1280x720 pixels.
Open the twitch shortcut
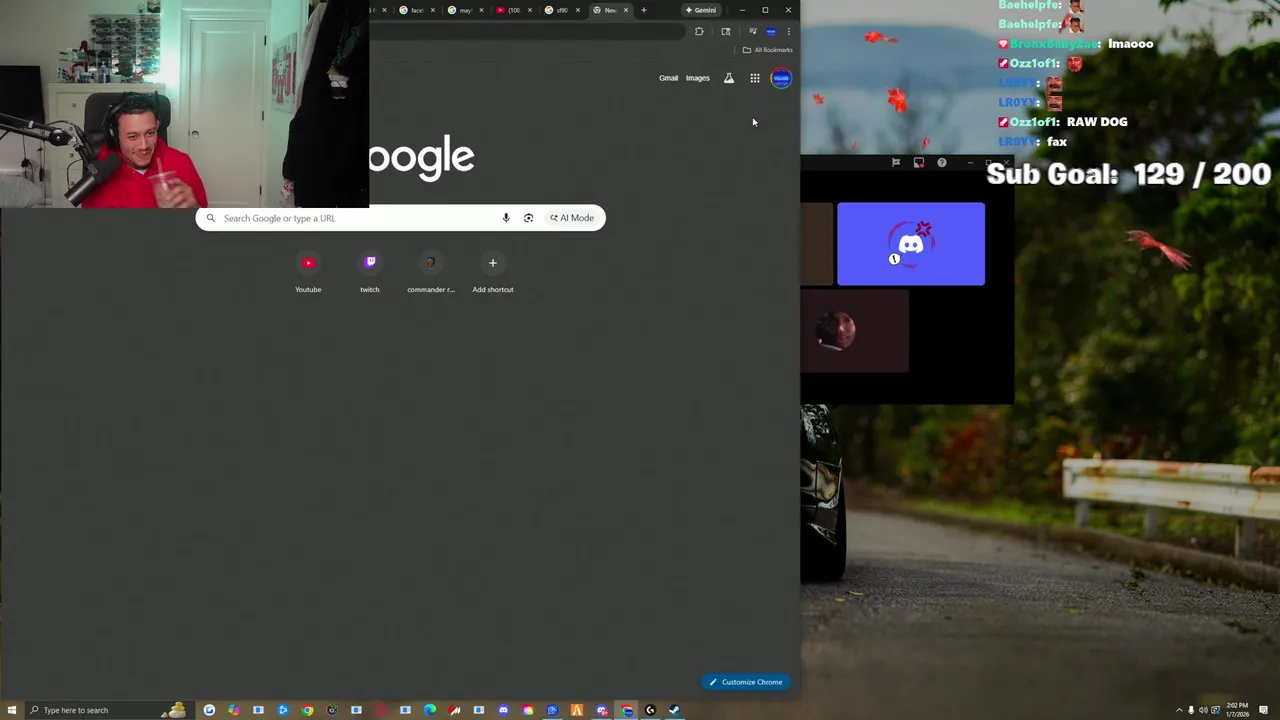370,272
